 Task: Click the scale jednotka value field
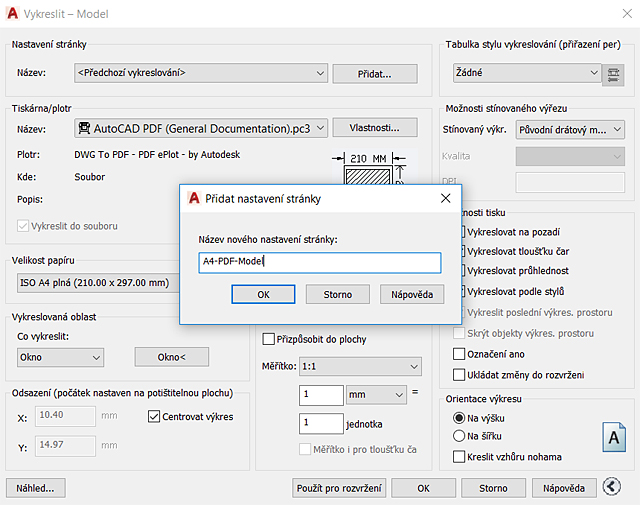coord(321,423)
